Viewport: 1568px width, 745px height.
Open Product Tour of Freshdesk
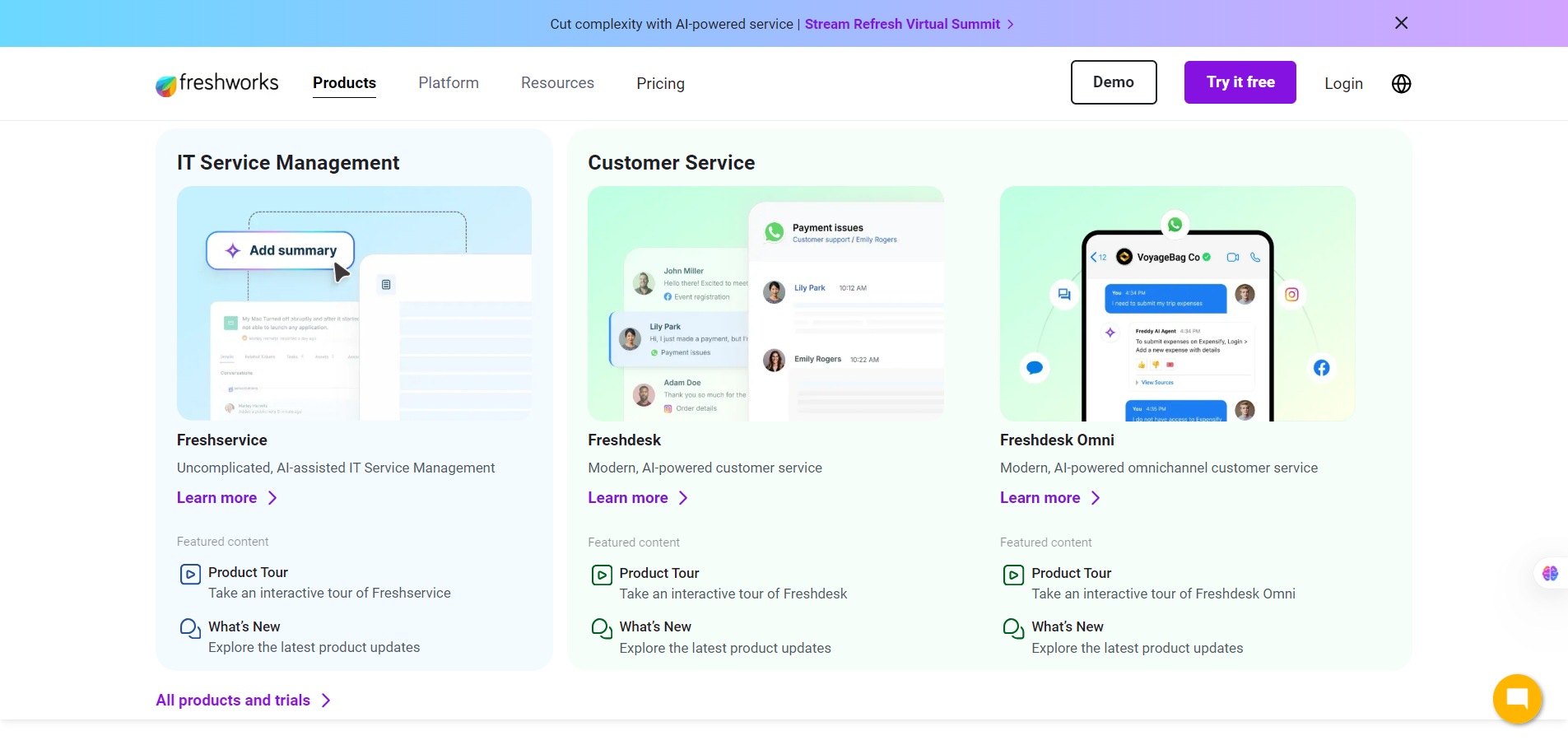[x=659, y=573]
